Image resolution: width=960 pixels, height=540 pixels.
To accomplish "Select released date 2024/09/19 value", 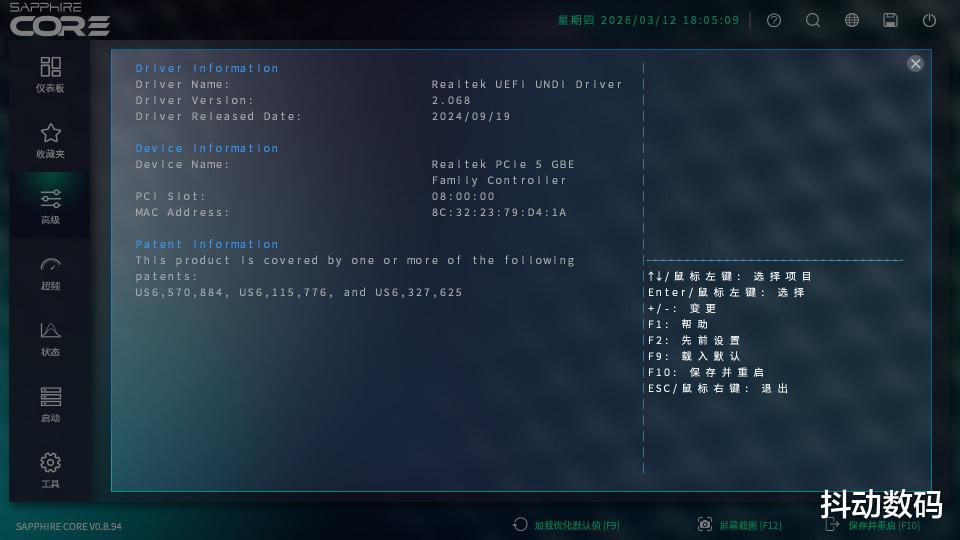I will click(471, 116).
